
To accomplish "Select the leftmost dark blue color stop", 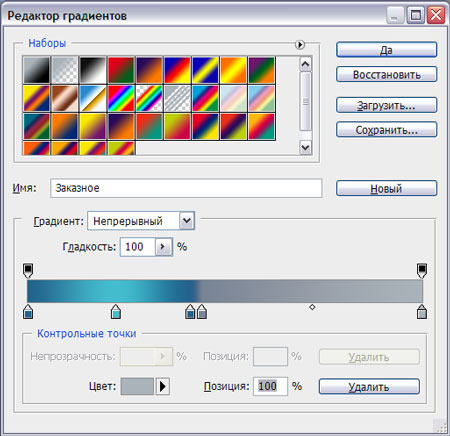I will pyautogui.click(x=28, y=312).
